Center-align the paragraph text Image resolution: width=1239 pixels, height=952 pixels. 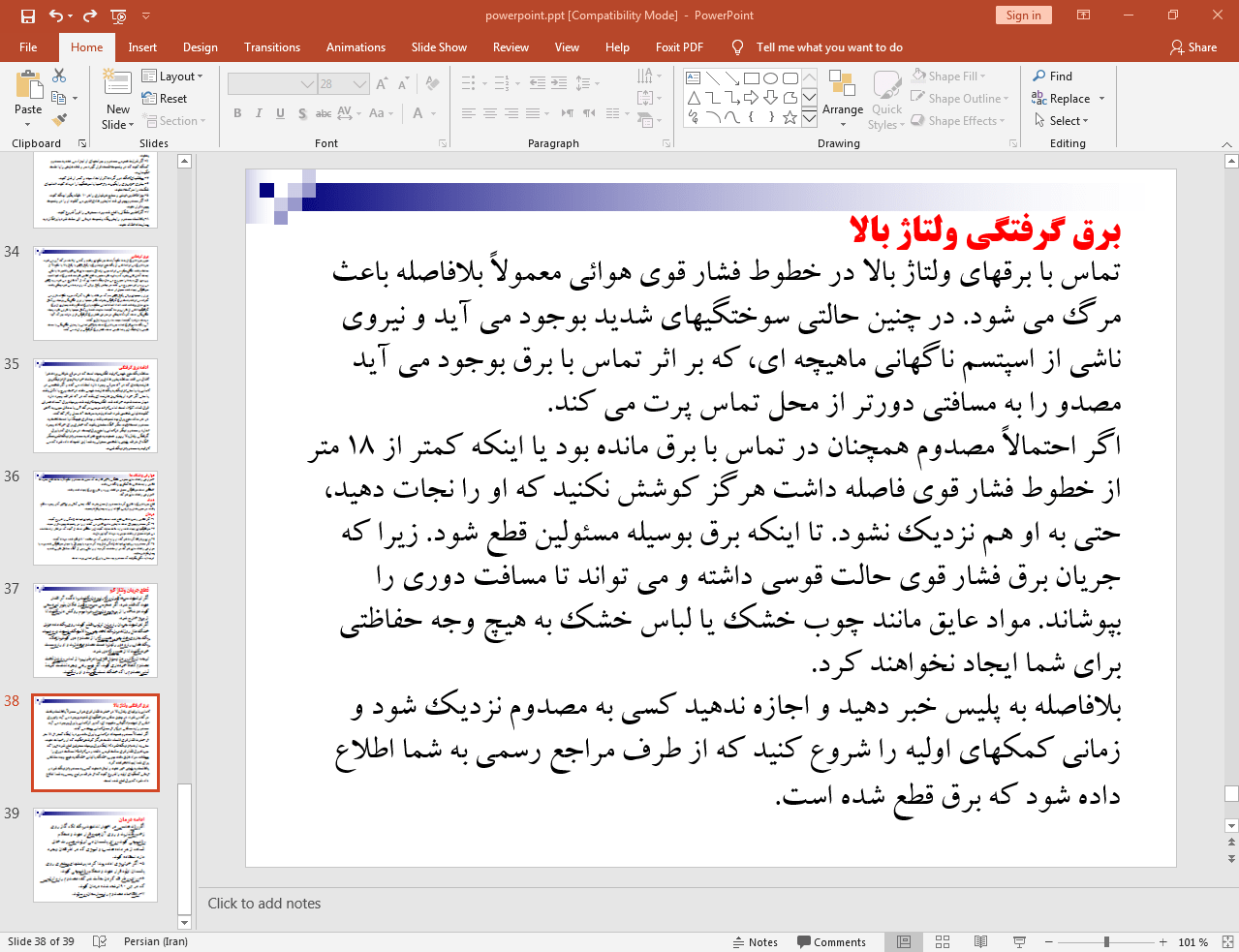click(x=490, y=113)
